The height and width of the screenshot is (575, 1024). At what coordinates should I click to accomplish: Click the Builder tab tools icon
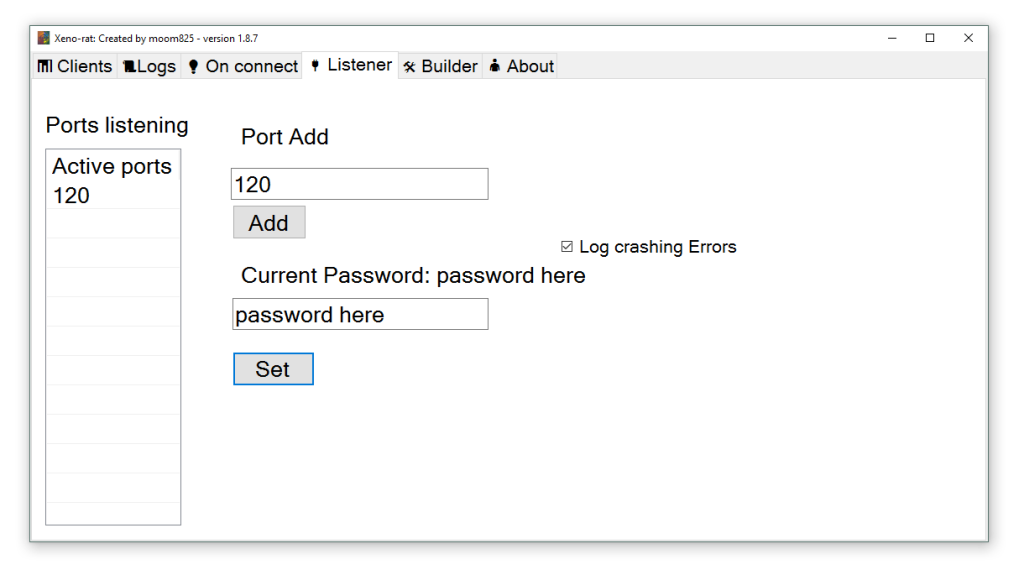point(409,67)
